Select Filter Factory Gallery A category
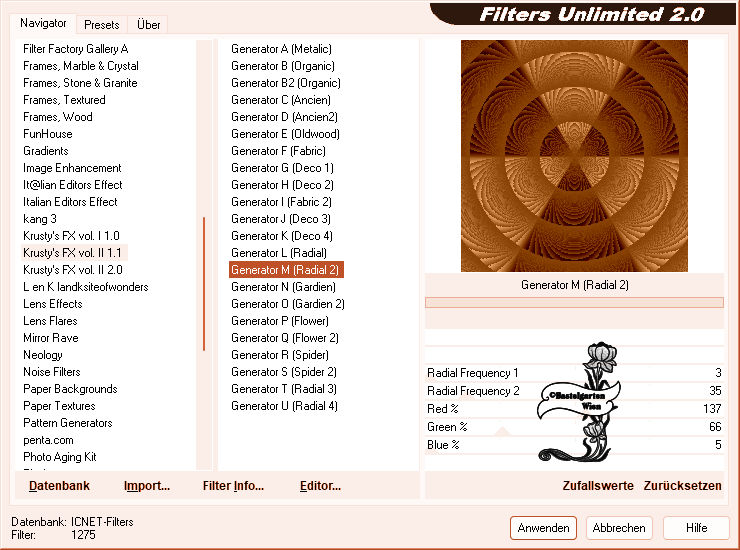The height and width of the screenshot is (550, 740). coord(76,49)
